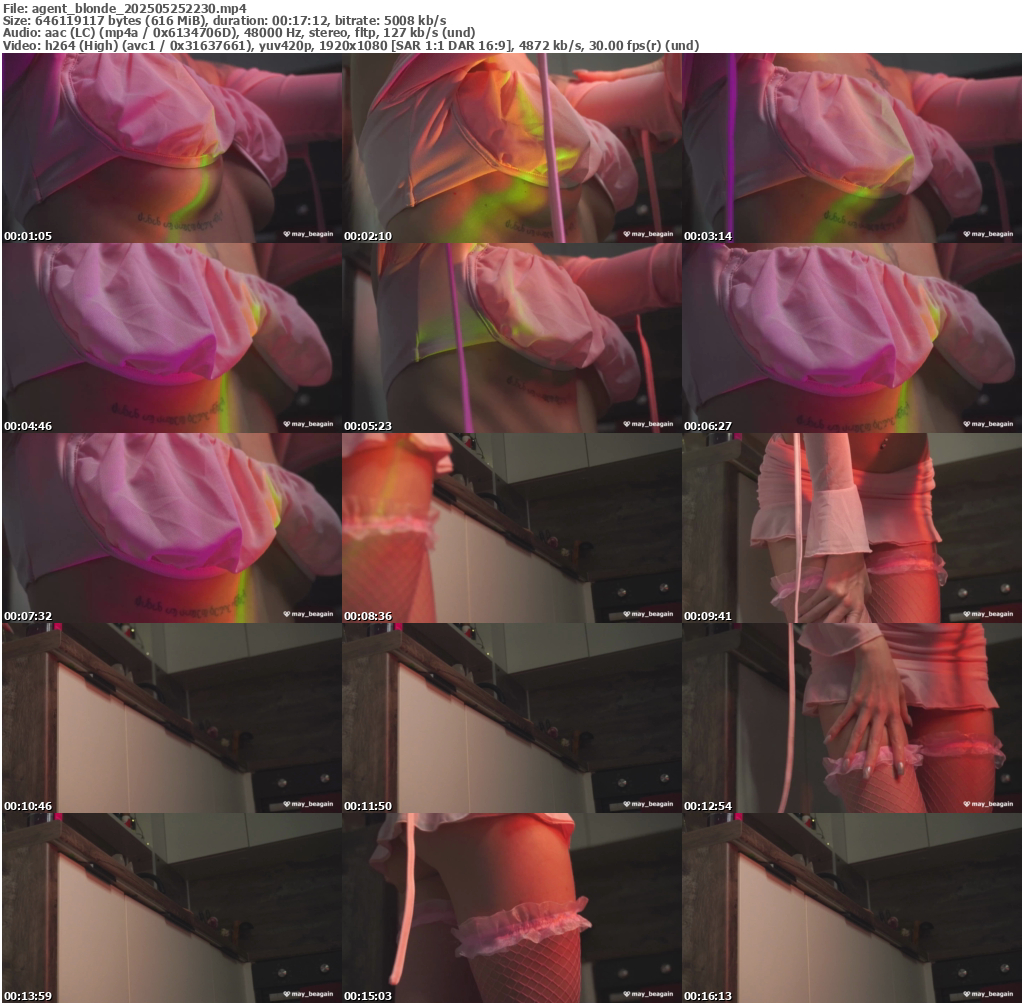1024x1003 pixels.
Task: Click the thumbnail marked 00:03:14
Action: 852,148
